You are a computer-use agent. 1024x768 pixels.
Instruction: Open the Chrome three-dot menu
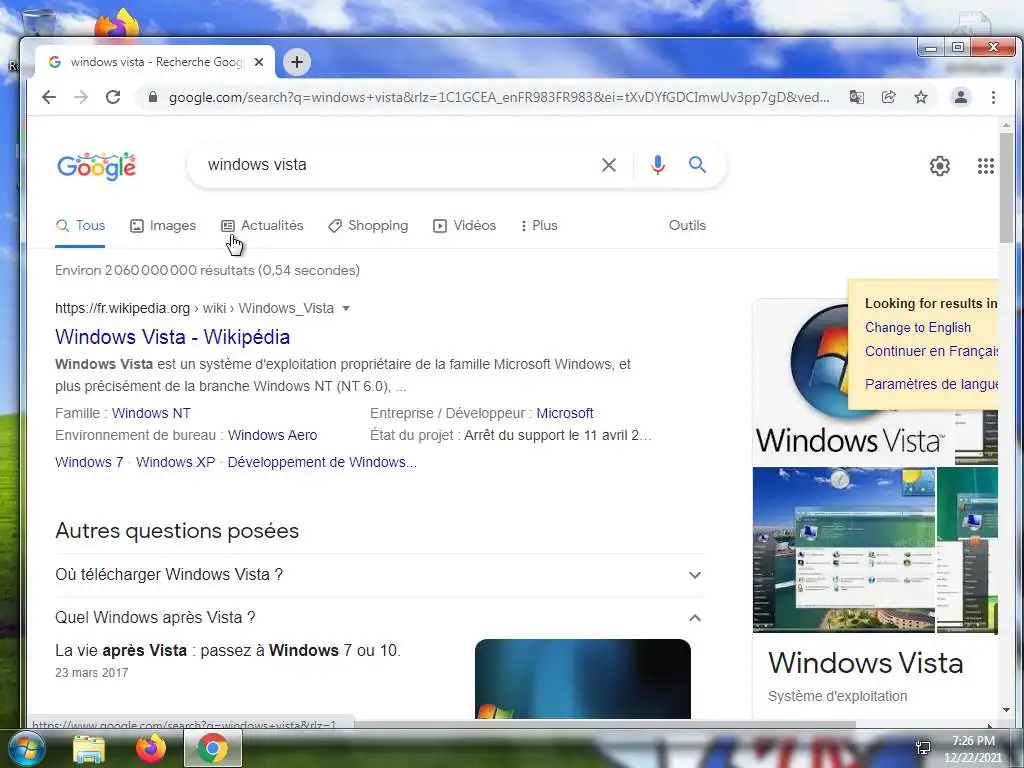(993, 97)
